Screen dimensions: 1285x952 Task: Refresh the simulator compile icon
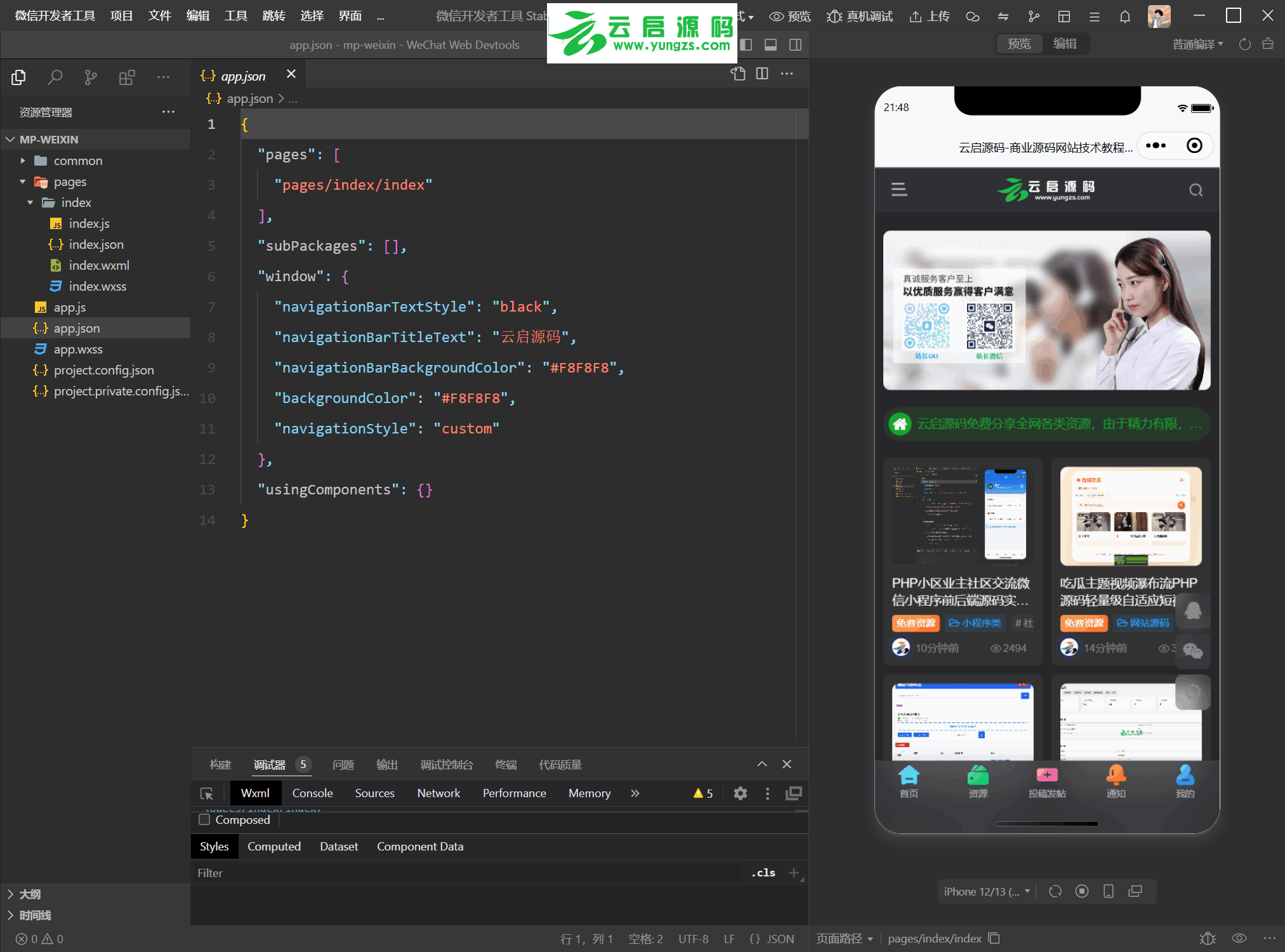click(x=1245, y=44)
